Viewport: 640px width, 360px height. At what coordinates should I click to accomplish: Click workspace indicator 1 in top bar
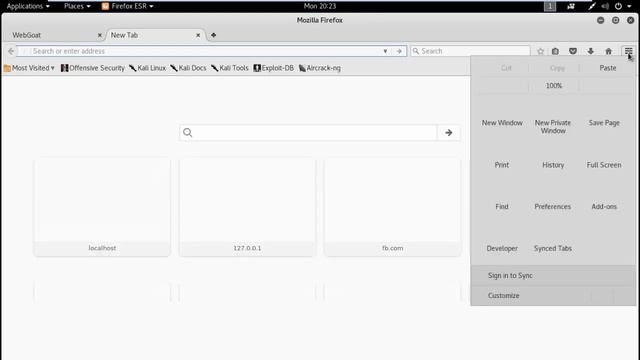click(550, 6)
